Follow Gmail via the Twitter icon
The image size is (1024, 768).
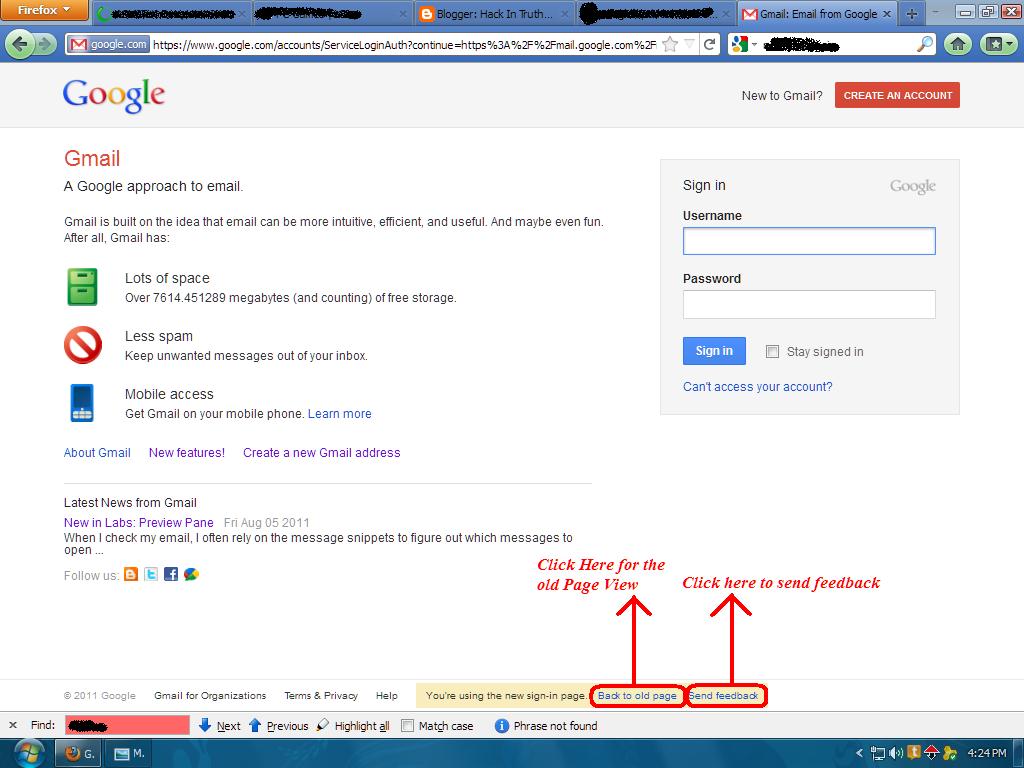pyautogui.click(x=151, y=575)
